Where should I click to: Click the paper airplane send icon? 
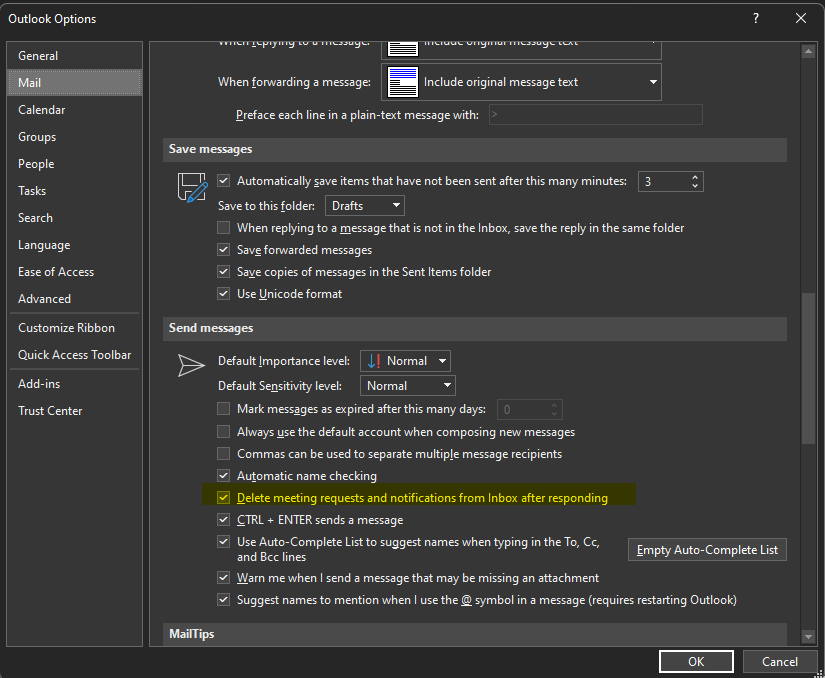click(191, 365)
